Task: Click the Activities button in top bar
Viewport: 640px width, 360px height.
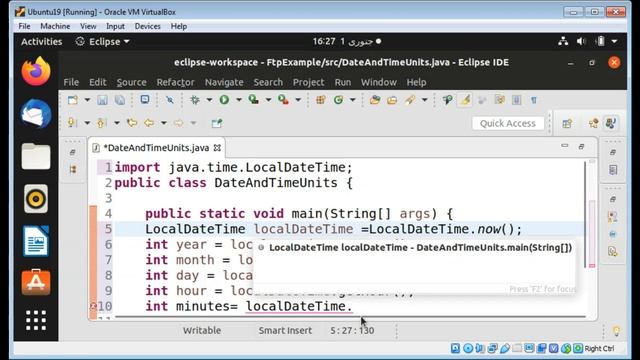Action: [x=42, y=42]
